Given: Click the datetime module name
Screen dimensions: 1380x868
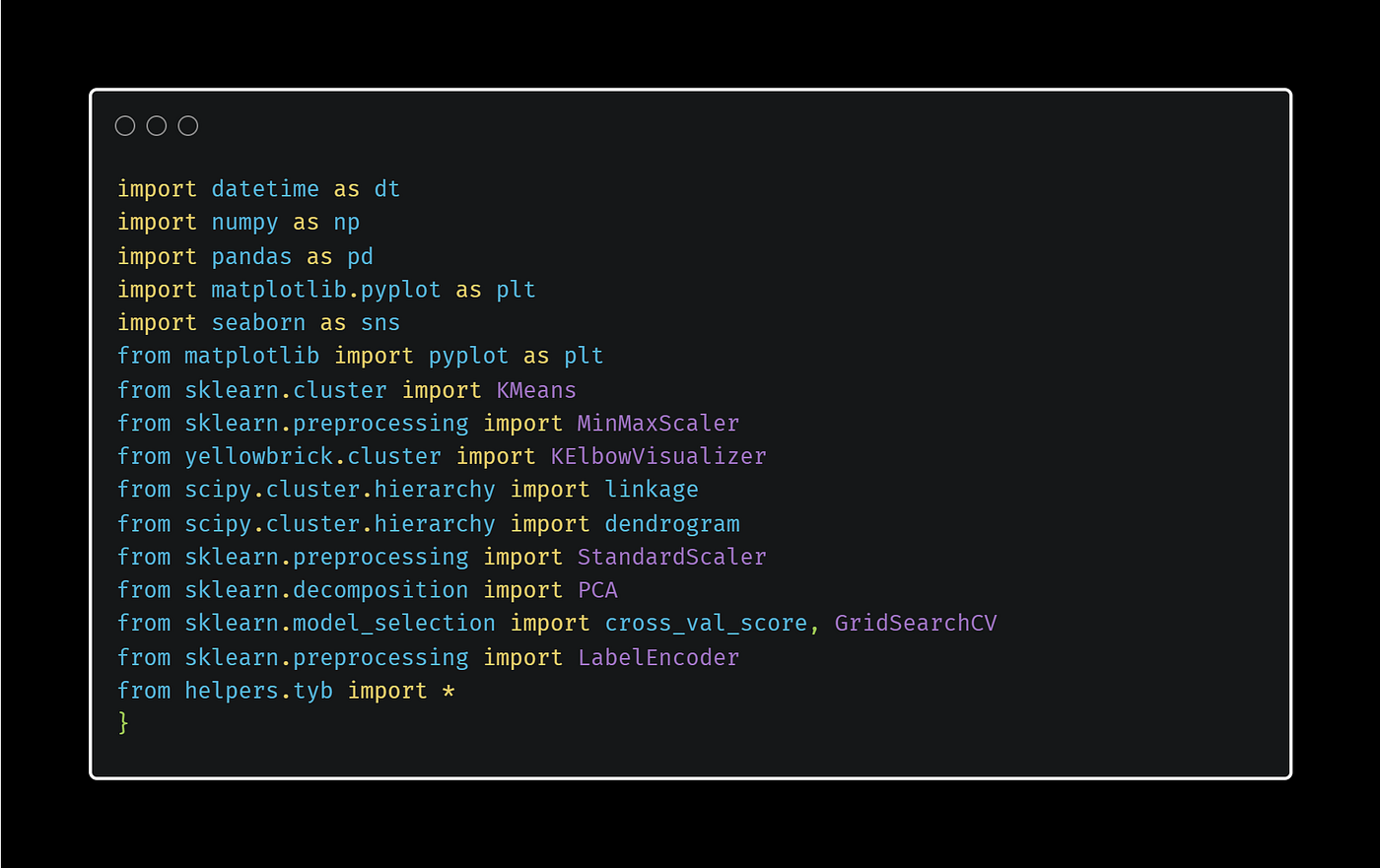Looking at the screenshot, I should (x=265, y=189).
